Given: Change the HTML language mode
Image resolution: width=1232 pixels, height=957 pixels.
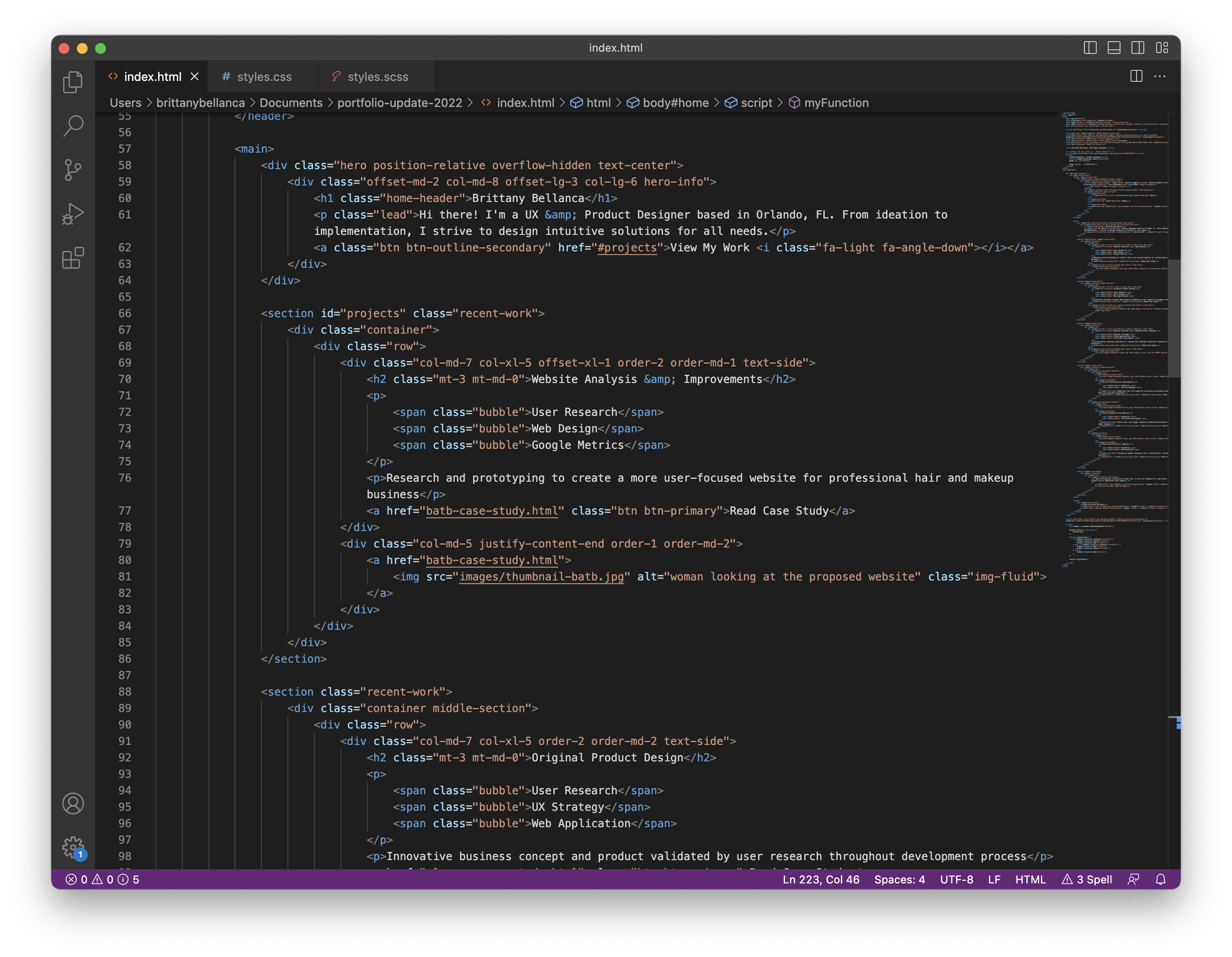Looking at the screenshot, I should [1030, 879].
